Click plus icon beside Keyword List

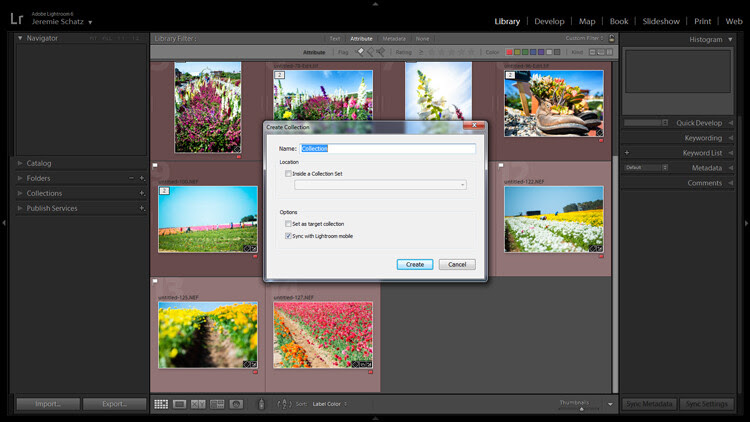coord(627,153)
